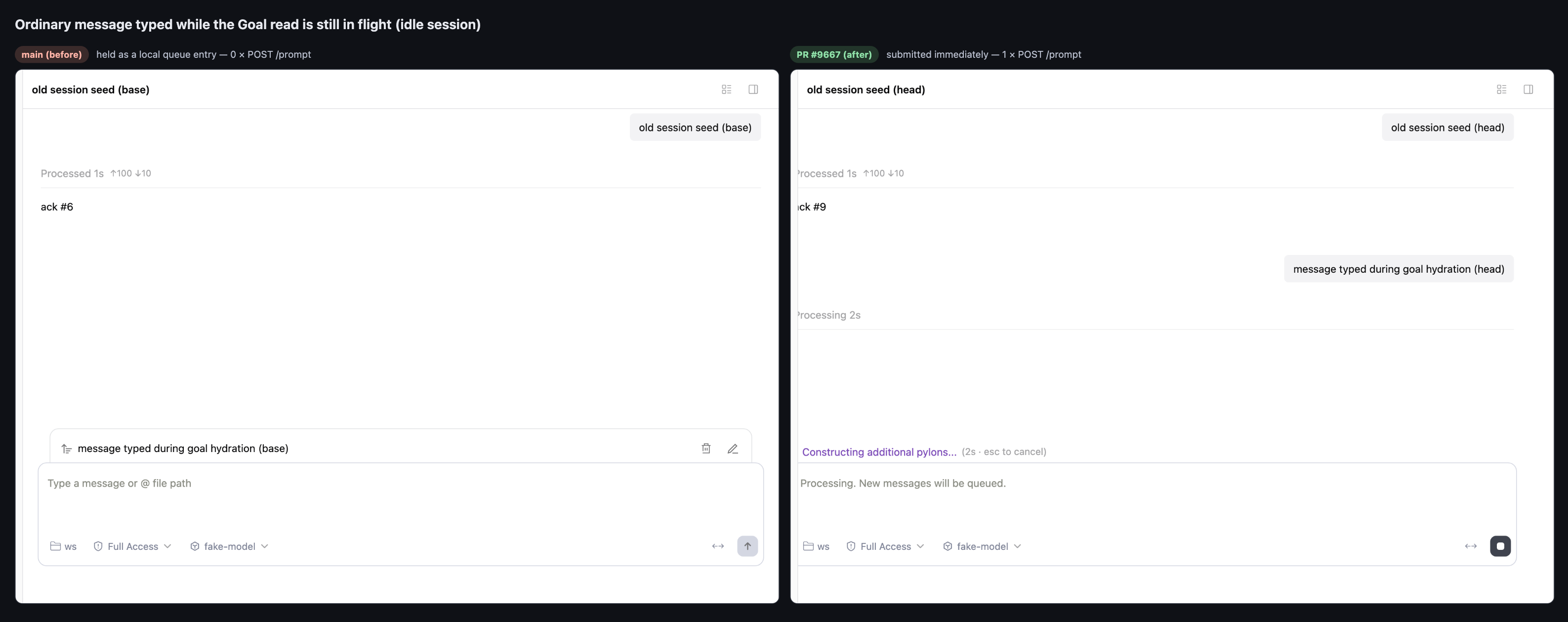Toggle the side panel icon in base panel header

[753, 89]
